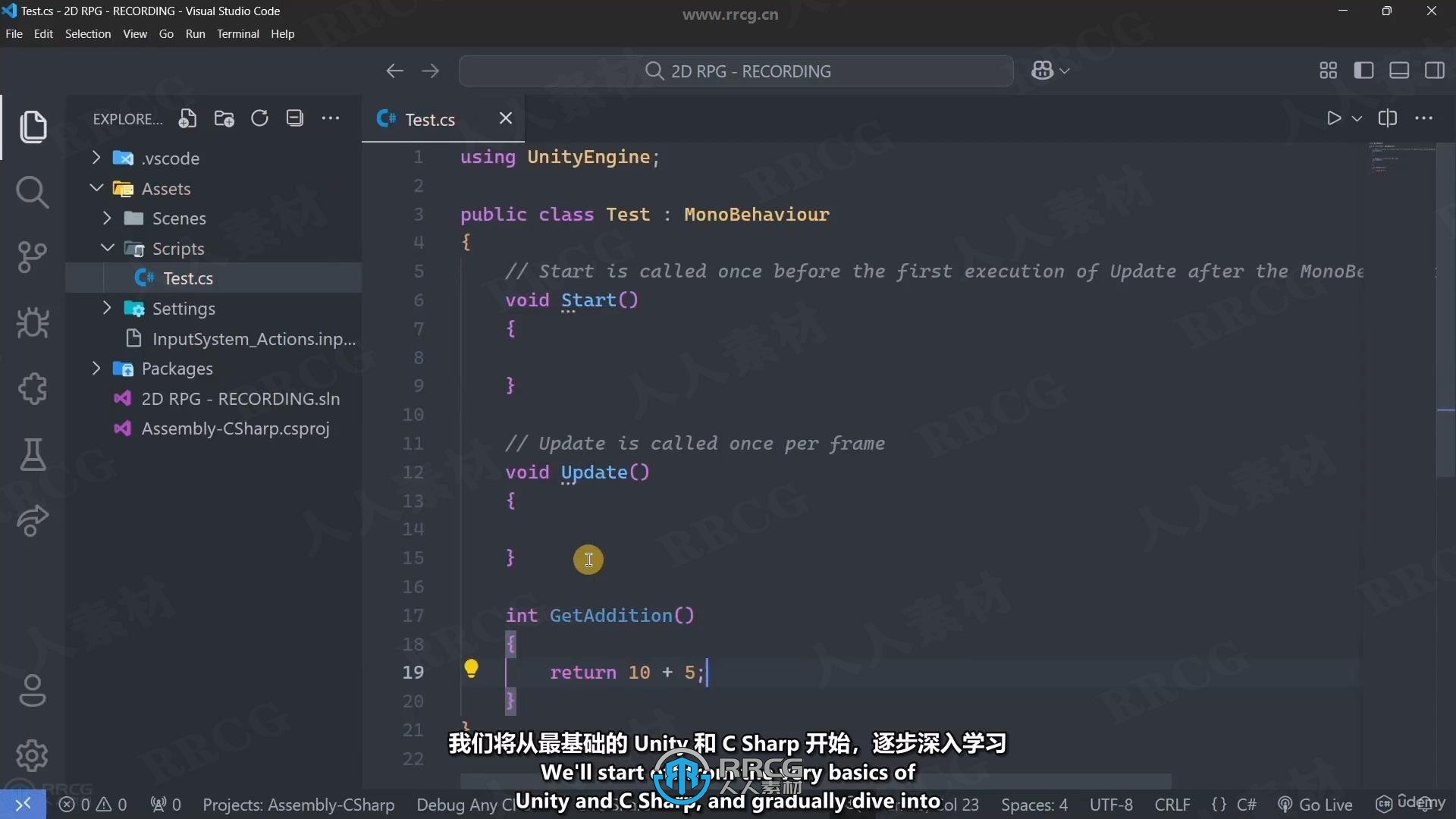
Task: Toggle the bottom panel visibility
Action: [1399, 71]
